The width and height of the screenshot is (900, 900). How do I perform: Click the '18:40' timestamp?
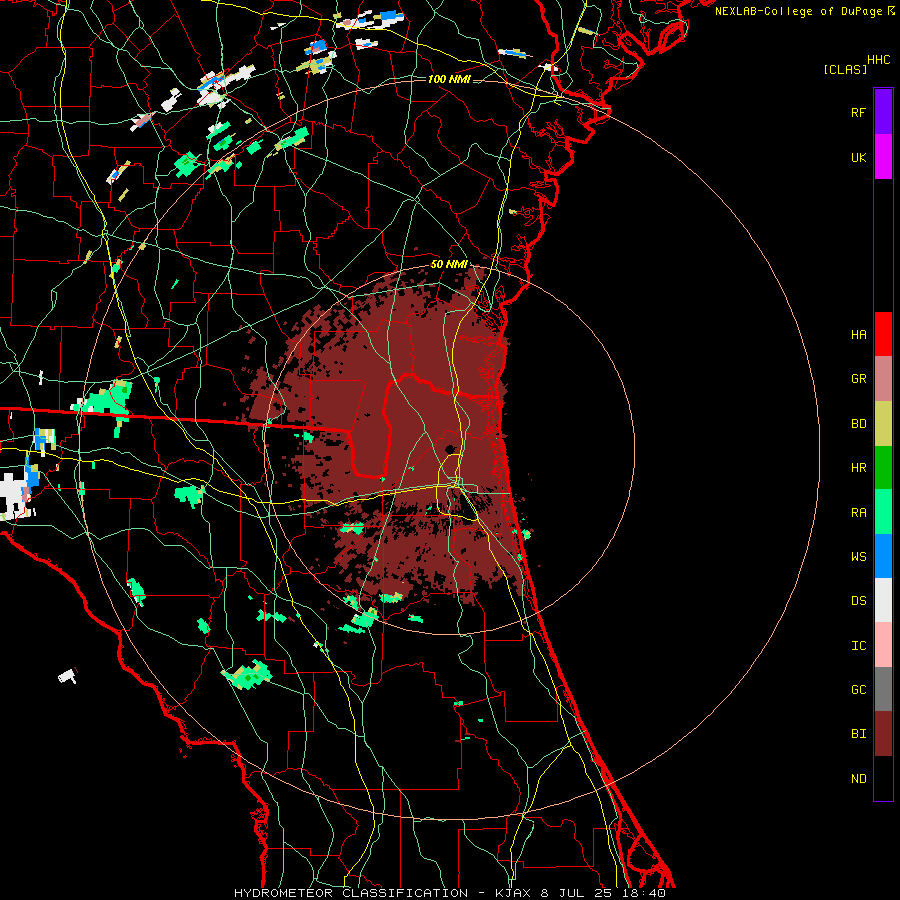pos(647,893)
